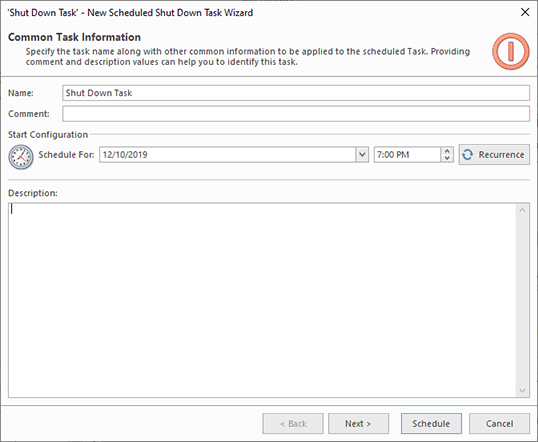Click the Description vertical scrollbar track
538x442 pixels.
pos(522,300)
